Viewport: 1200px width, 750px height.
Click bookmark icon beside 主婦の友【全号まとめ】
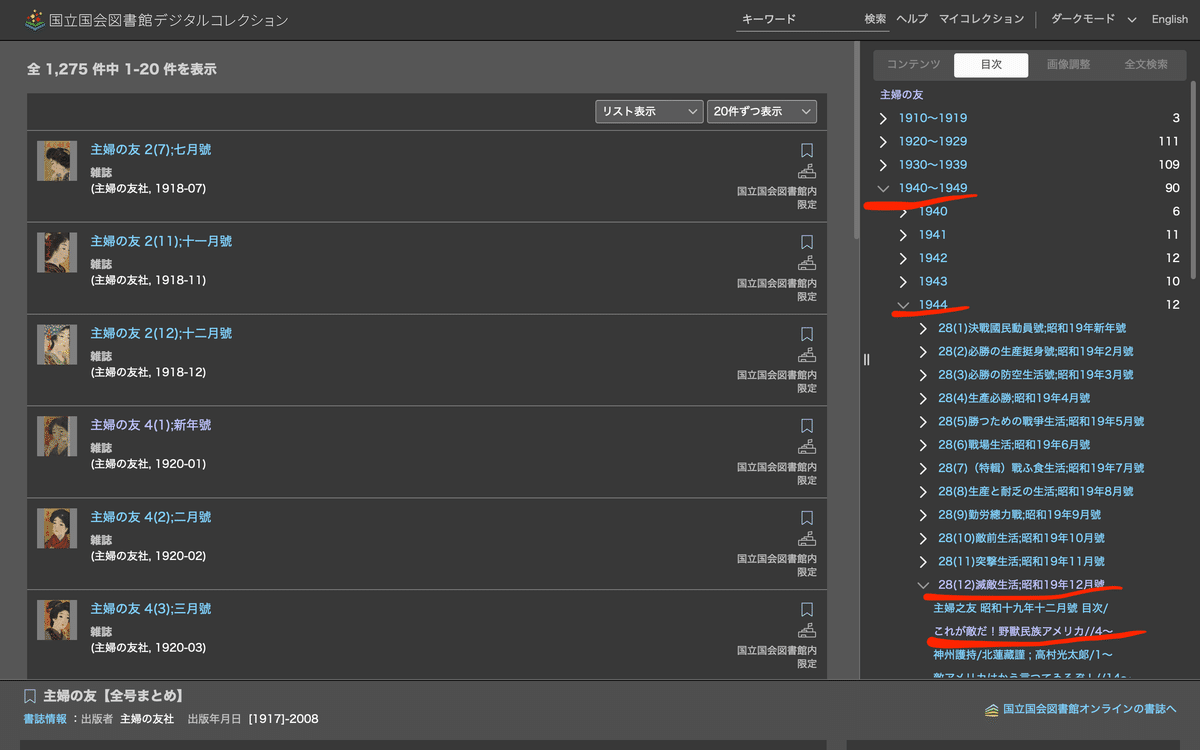(x=30, y=697)
